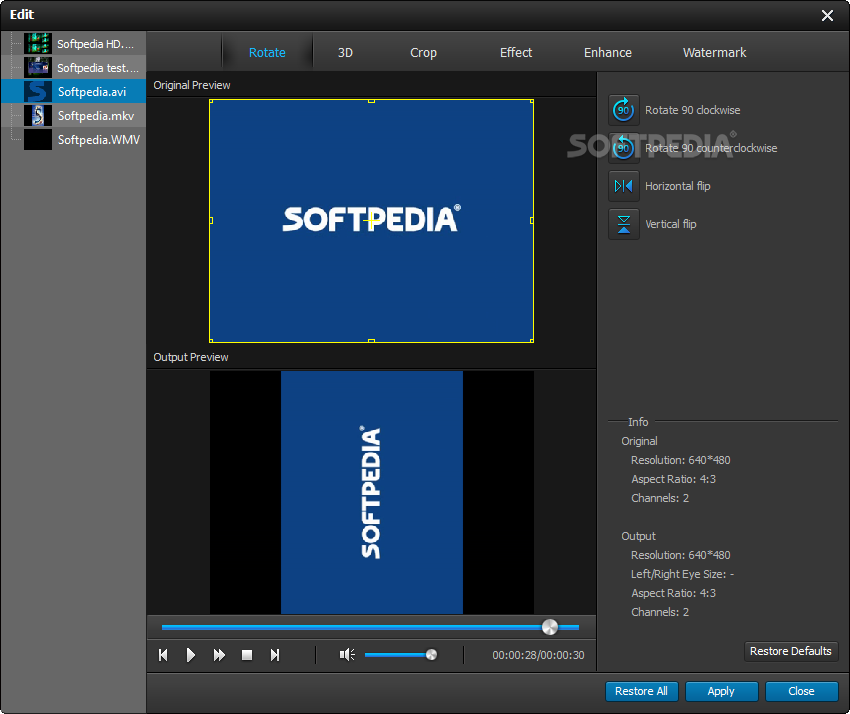Open the Effect tab
This screenshot has width=850, height=714.
click(x=516, y=52)
